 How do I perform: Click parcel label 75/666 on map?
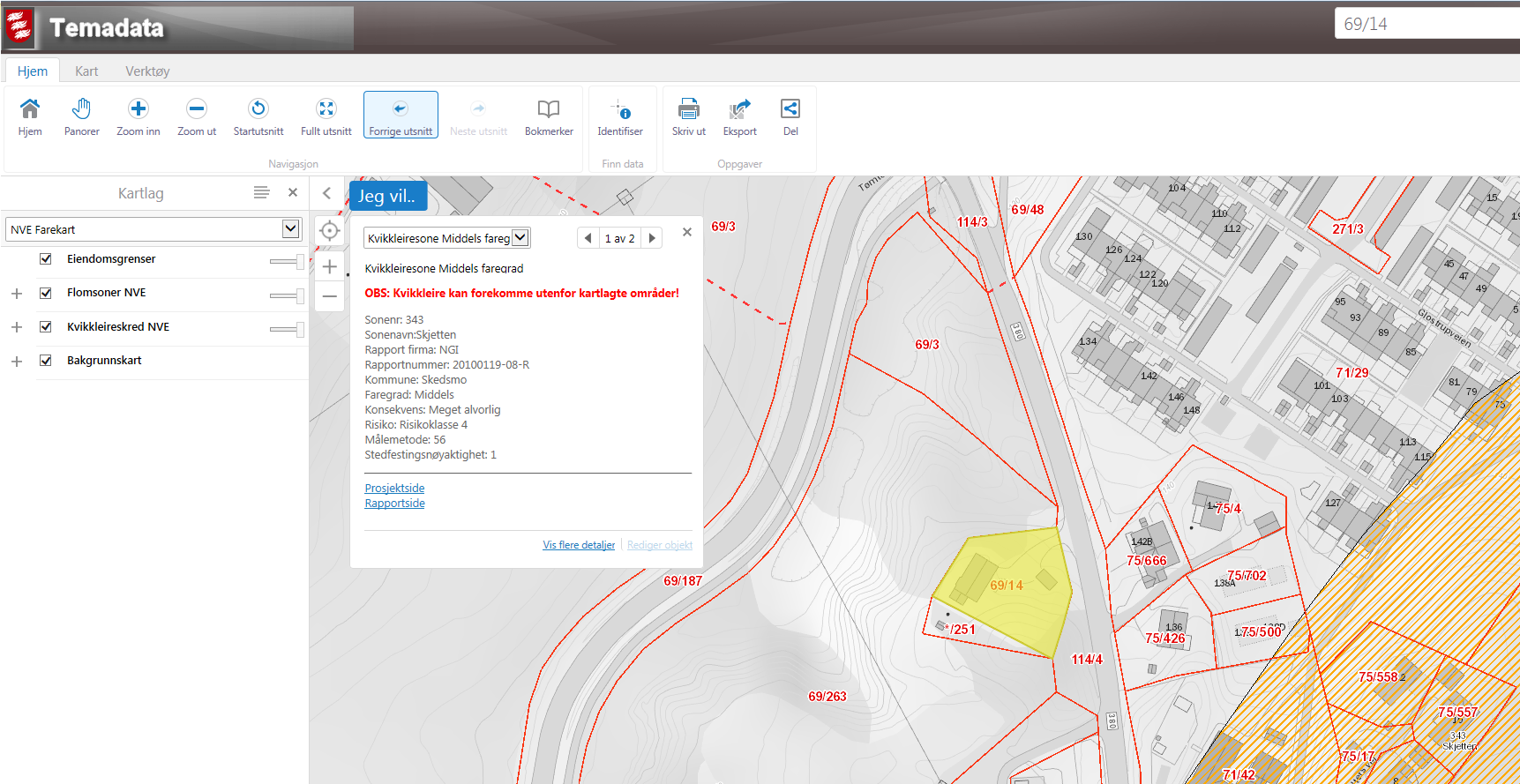1147,561
